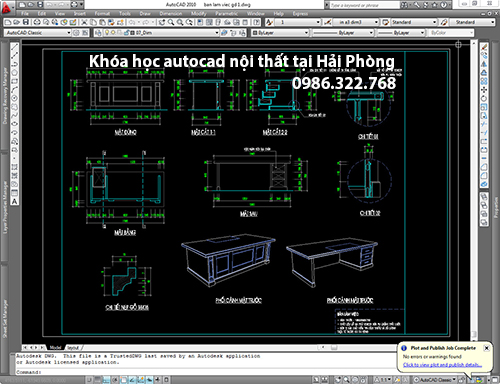Viewport: 500px width, 384px height.
Task: Select the Multiline Text tool
Action: tap(15, 201)
